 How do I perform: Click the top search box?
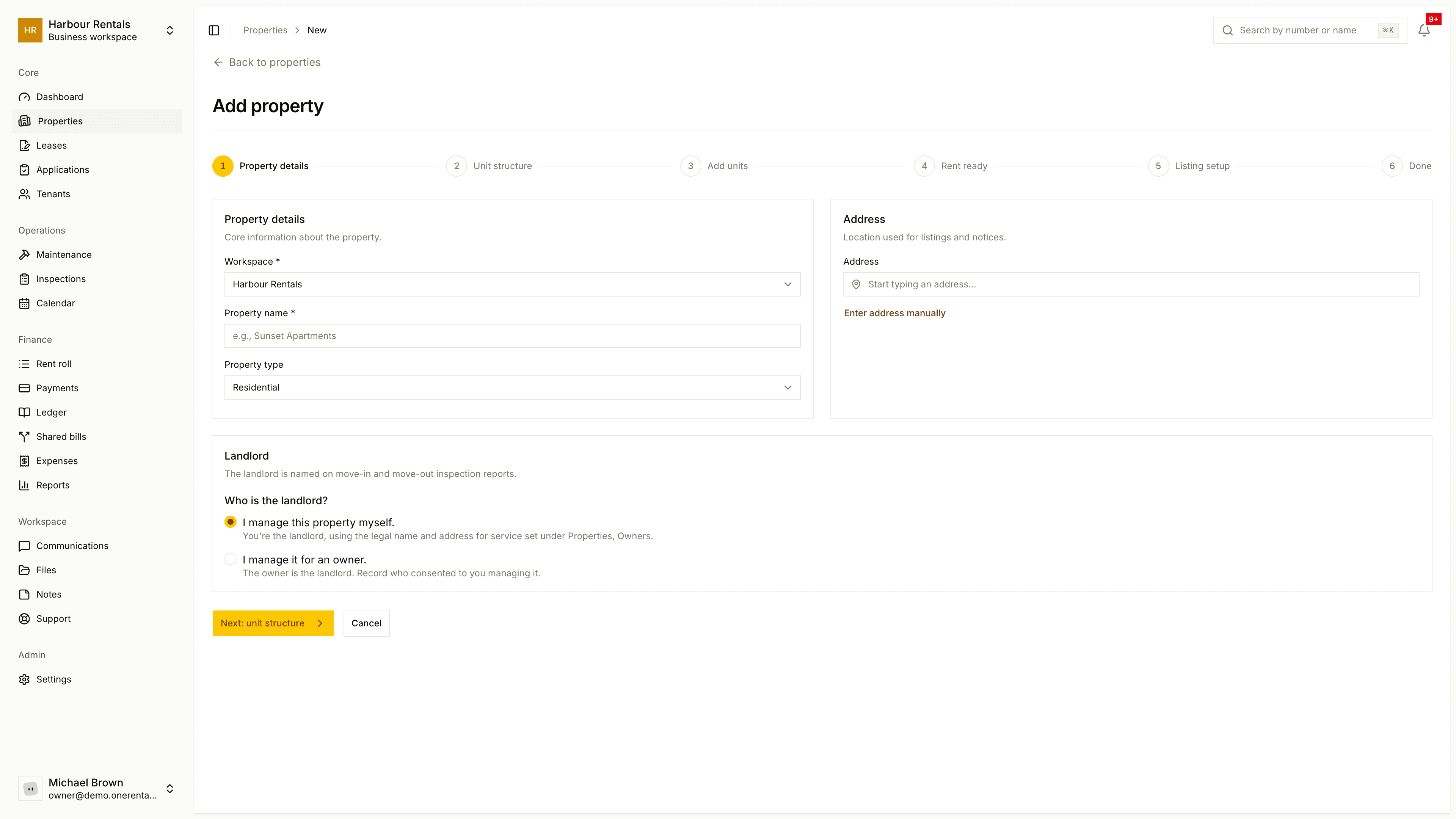(x=1310, y=30)
